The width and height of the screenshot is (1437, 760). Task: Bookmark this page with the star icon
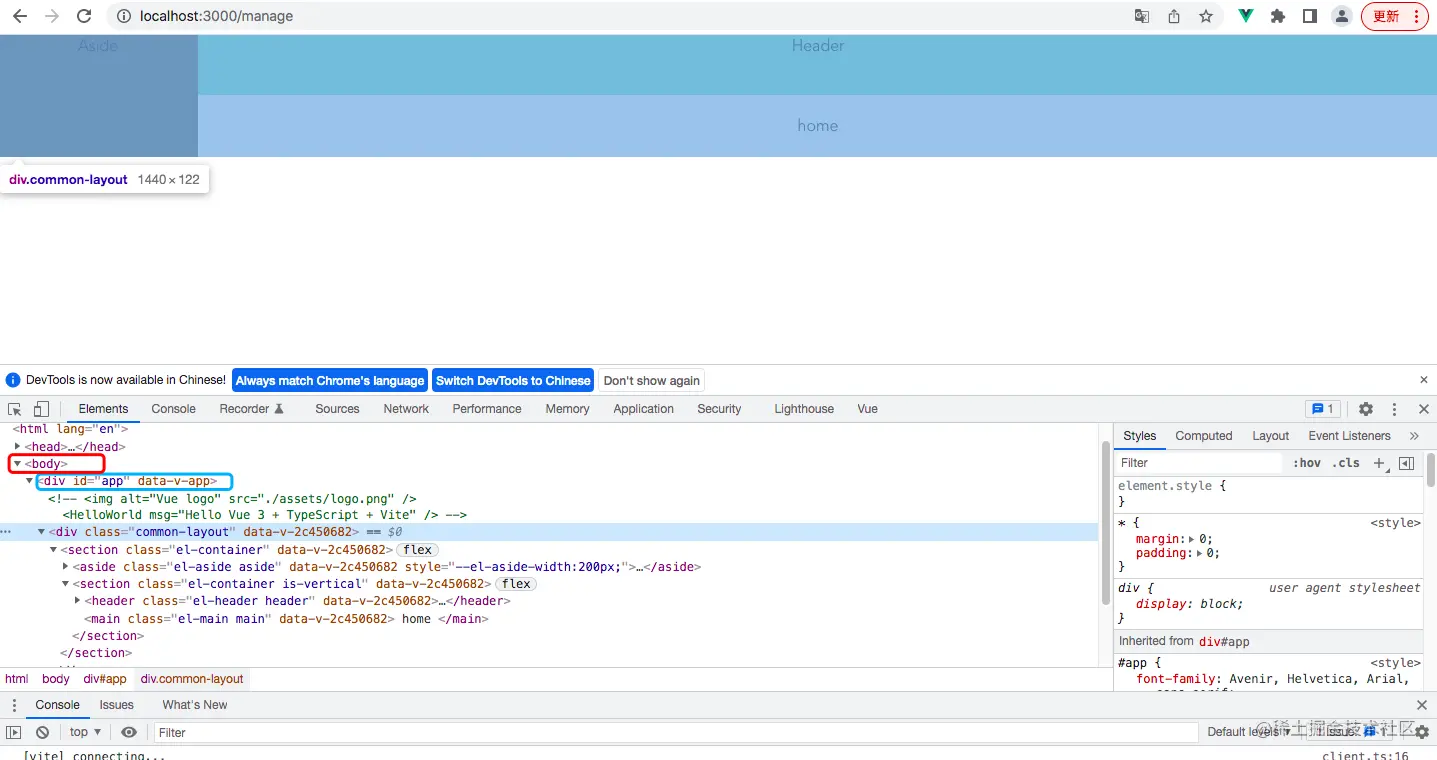(x=1206, y=16)
